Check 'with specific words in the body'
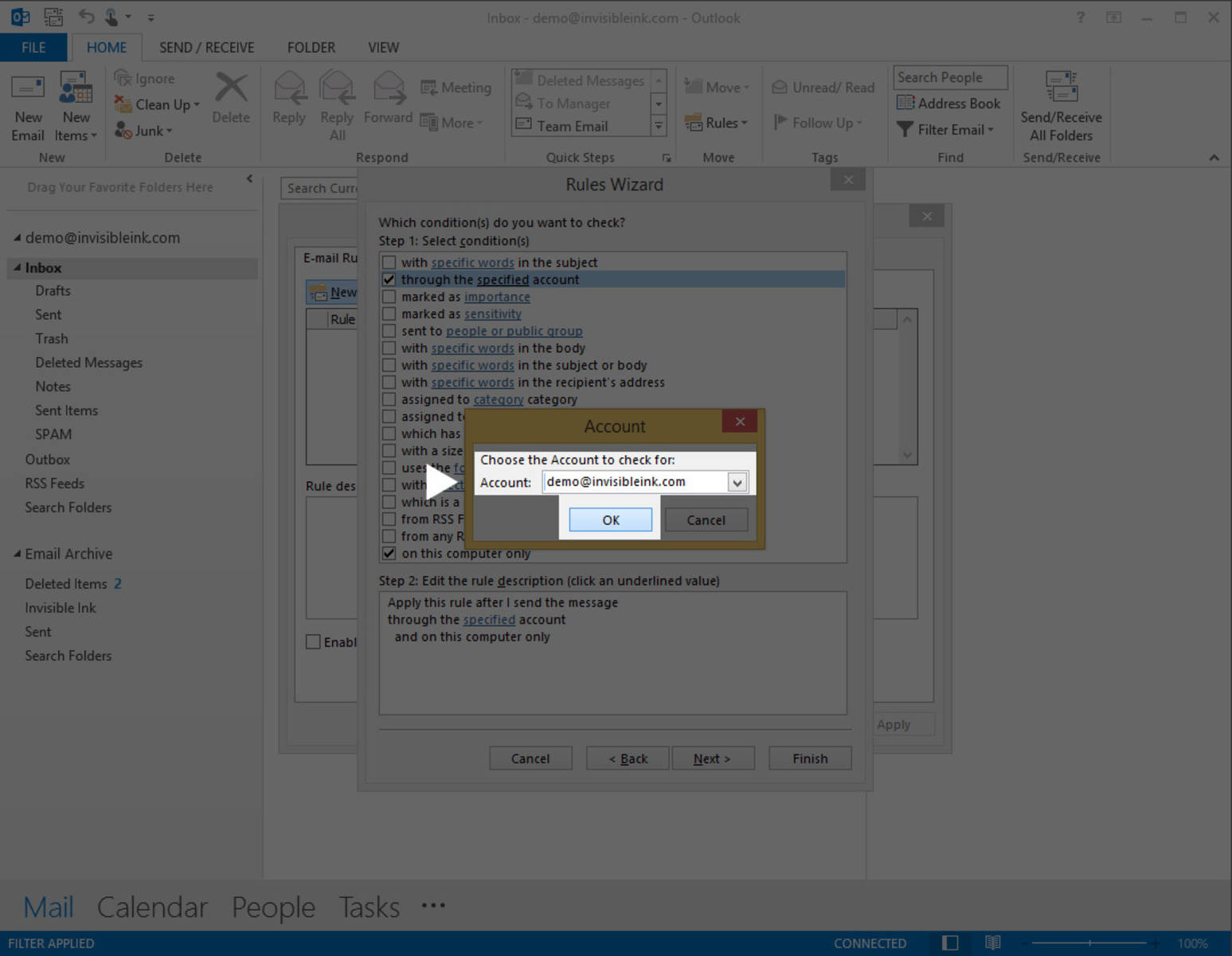1232x956 pixels. [x=389, y=348]
